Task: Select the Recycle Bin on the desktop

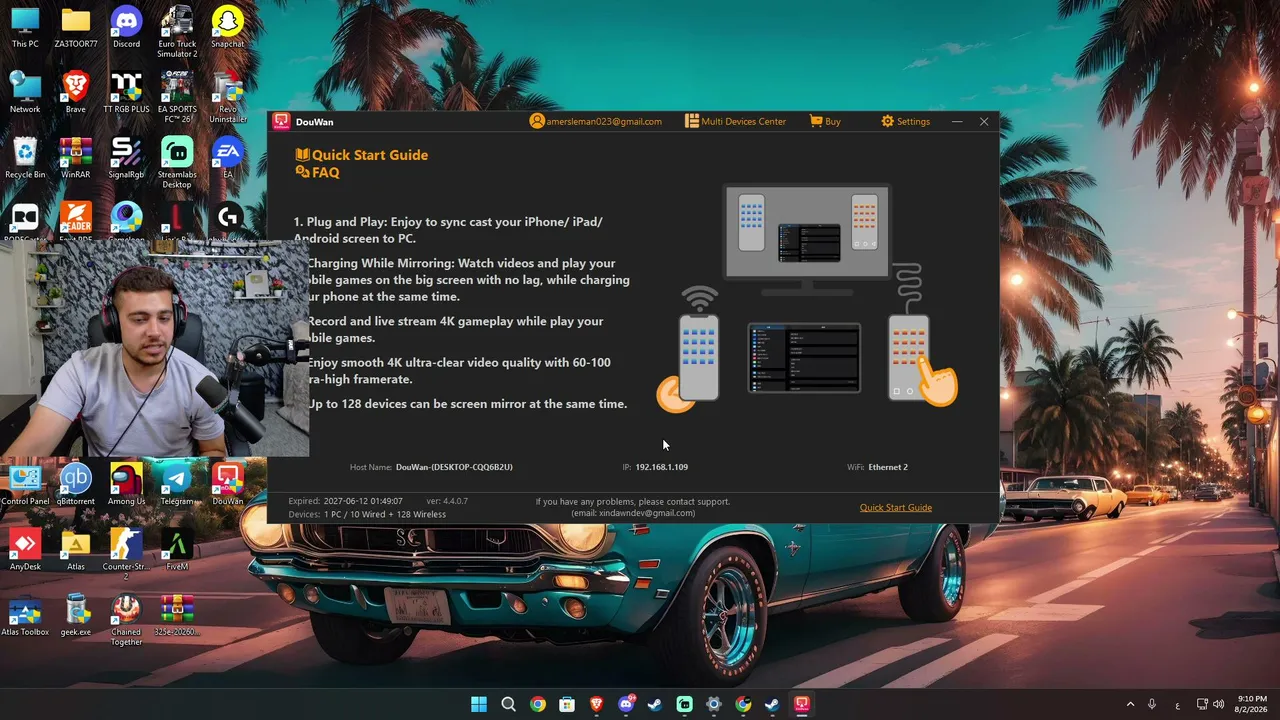Action: [25, 158]
